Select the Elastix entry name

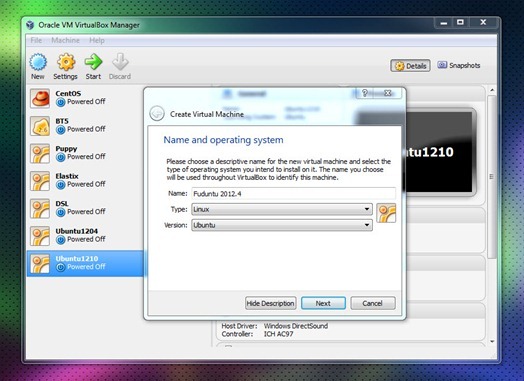click(x=67, y=176)
